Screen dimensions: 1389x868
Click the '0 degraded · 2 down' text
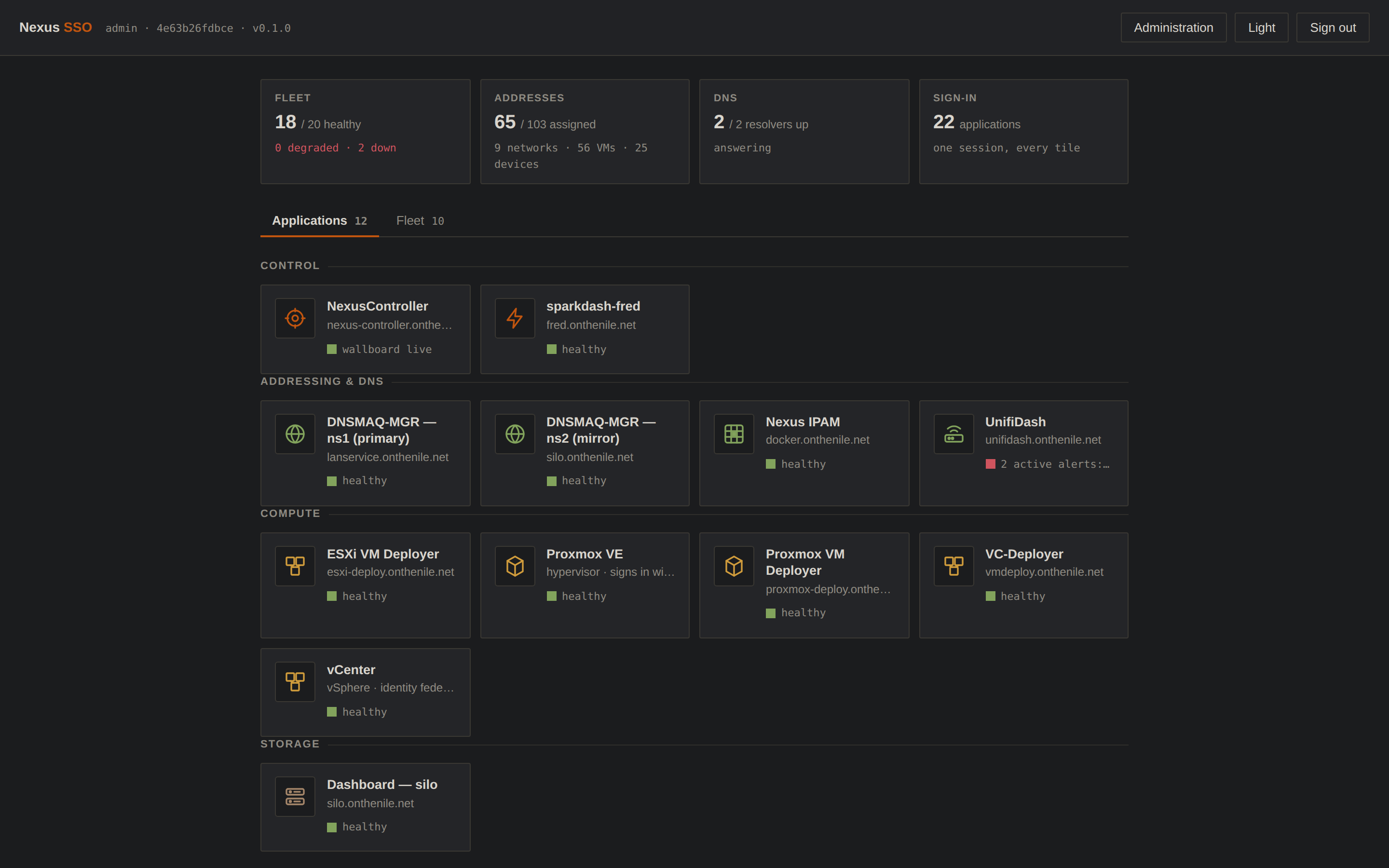point(335,148)
